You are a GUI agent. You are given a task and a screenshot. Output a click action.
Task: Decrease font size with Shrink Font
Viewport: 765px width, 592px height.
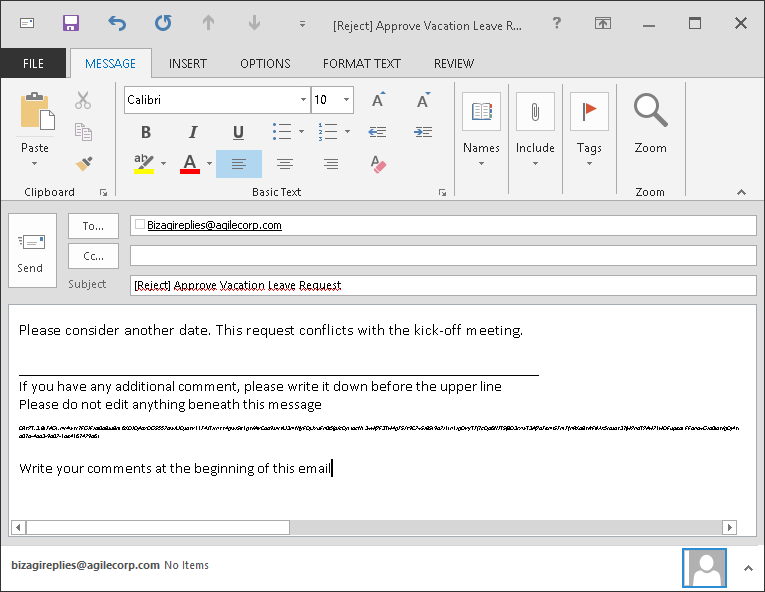423,100
